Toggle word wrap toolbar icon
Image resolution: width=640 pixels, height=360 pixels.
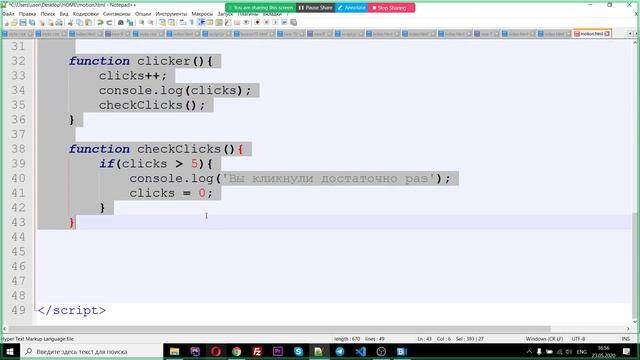point(182,22)
